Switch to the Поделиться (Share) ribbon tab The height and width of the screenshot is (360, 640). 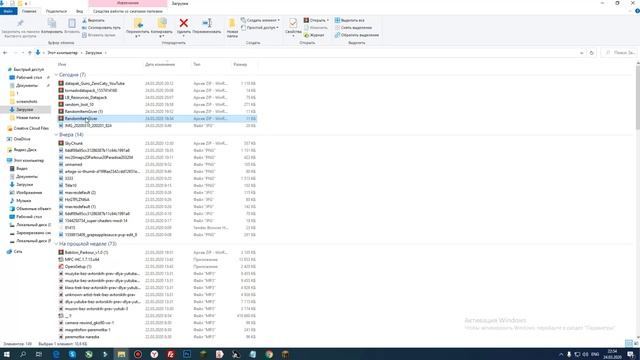56,11
